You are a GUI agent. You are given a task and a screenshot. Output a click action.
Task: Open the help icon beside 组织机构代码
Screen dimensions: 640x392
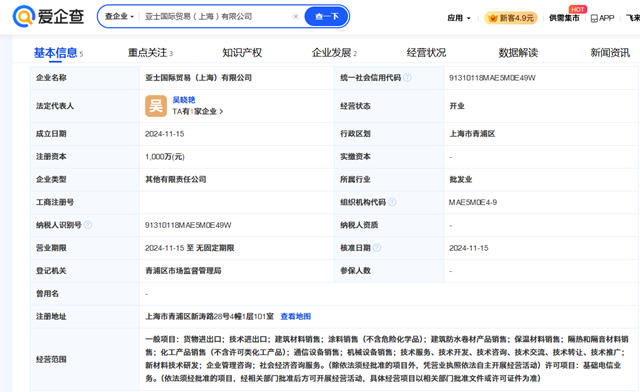392,202
